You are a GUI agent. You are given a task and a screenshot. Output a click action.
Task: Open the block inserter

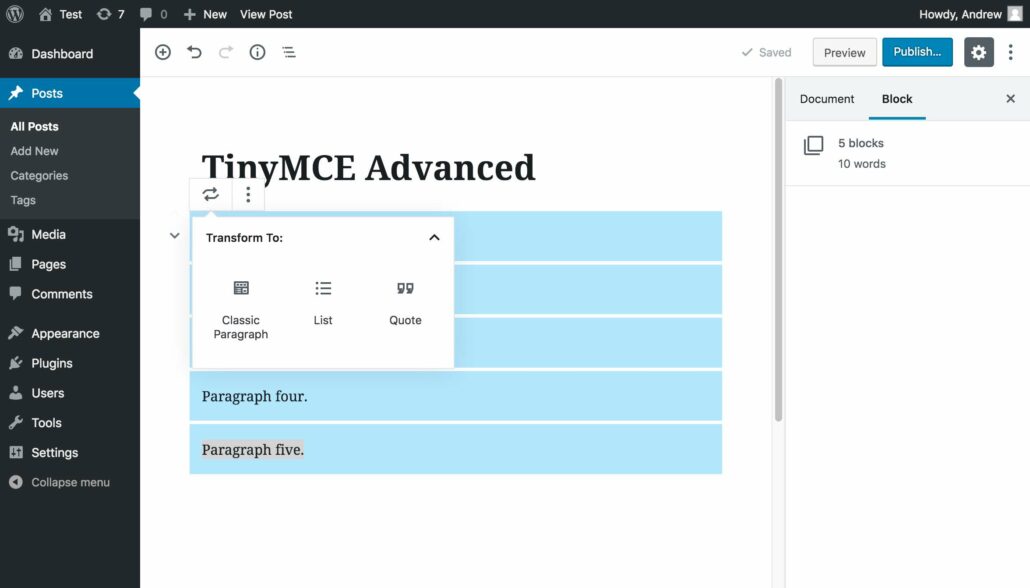[x=162, y=51]
